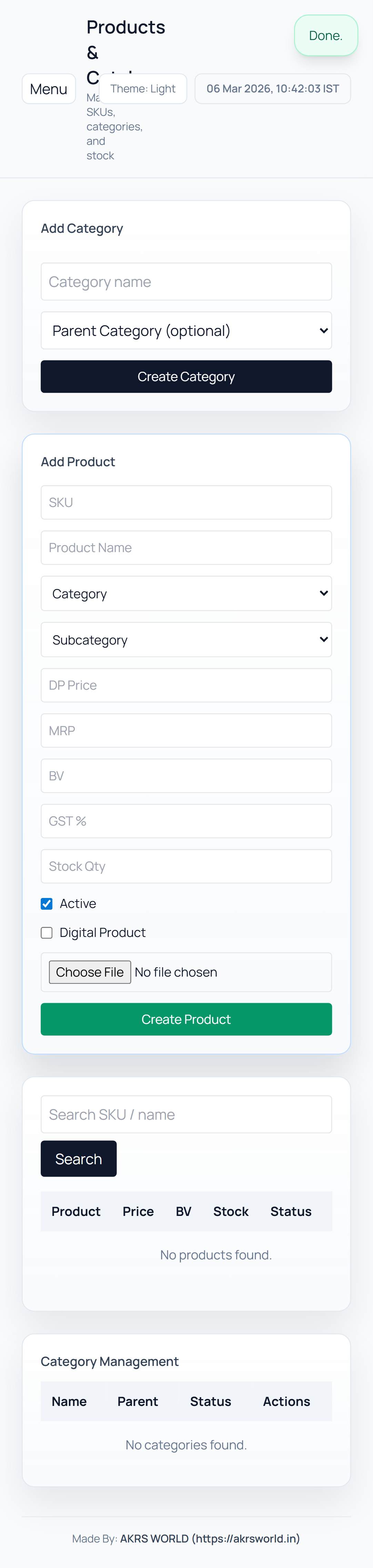Select the DP Price field
The image size is (373, 1568).
coord(186,686)
